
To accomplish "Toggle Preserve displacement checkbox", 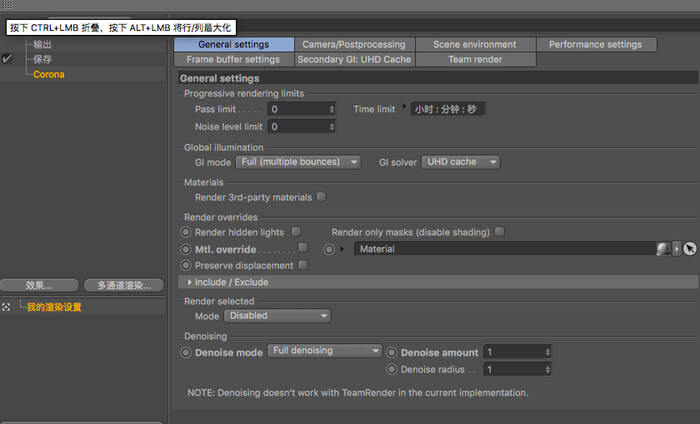I will 303,265.
